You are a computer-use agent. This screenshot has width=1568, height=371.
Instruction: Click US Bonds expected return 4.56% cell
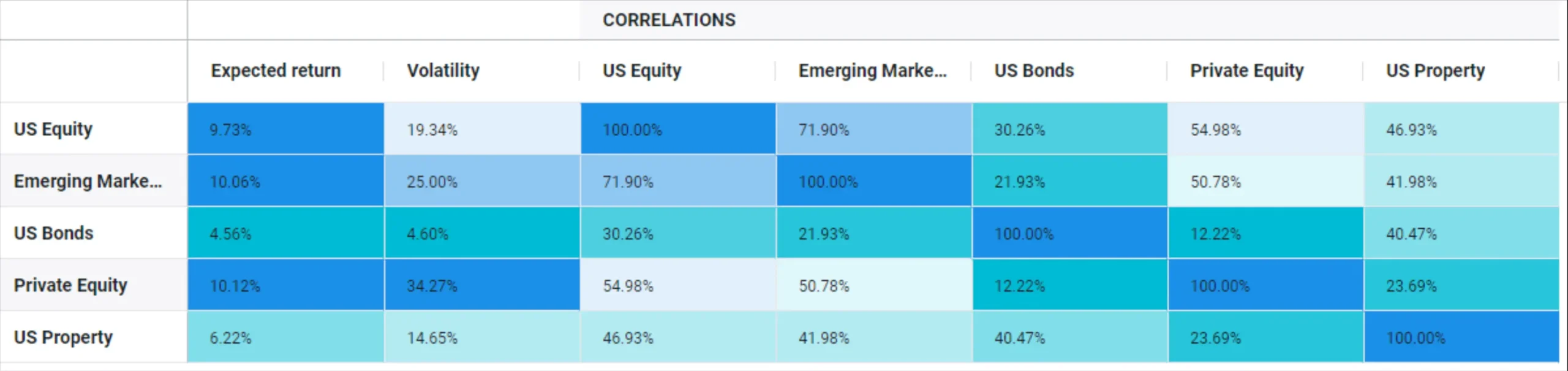[x=285, y=234]
